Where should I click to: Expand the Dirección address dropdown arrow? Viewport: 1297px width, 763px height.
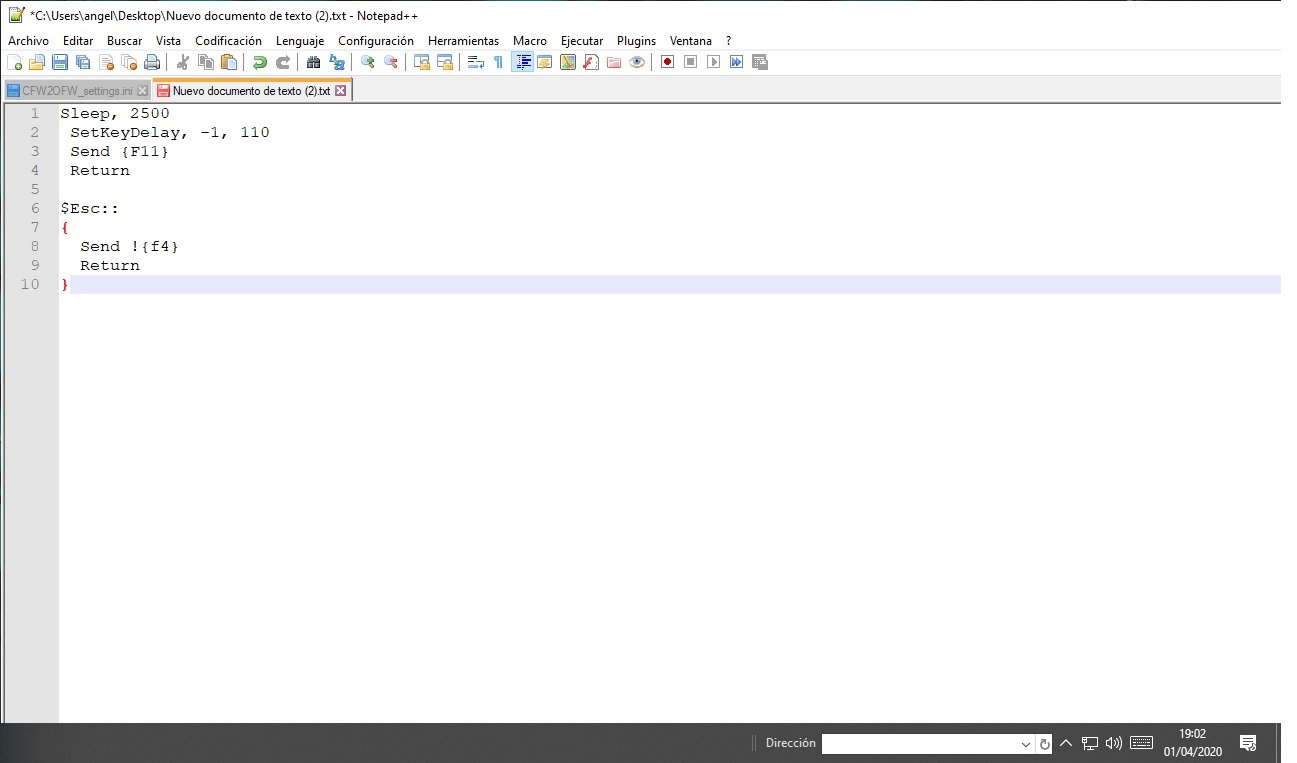[1026, 744]
